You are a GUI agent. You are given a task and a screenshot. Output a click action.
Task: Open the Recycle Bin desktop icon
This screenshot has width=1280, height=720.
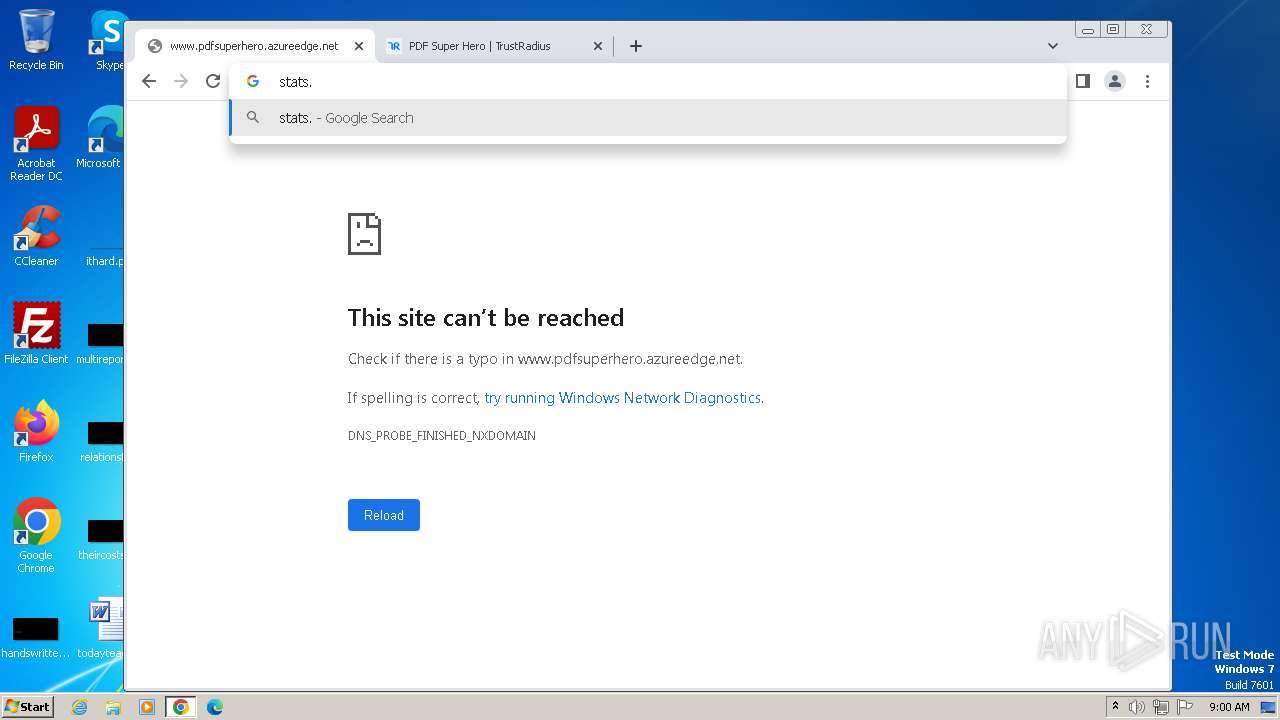(x=36, y=40)
